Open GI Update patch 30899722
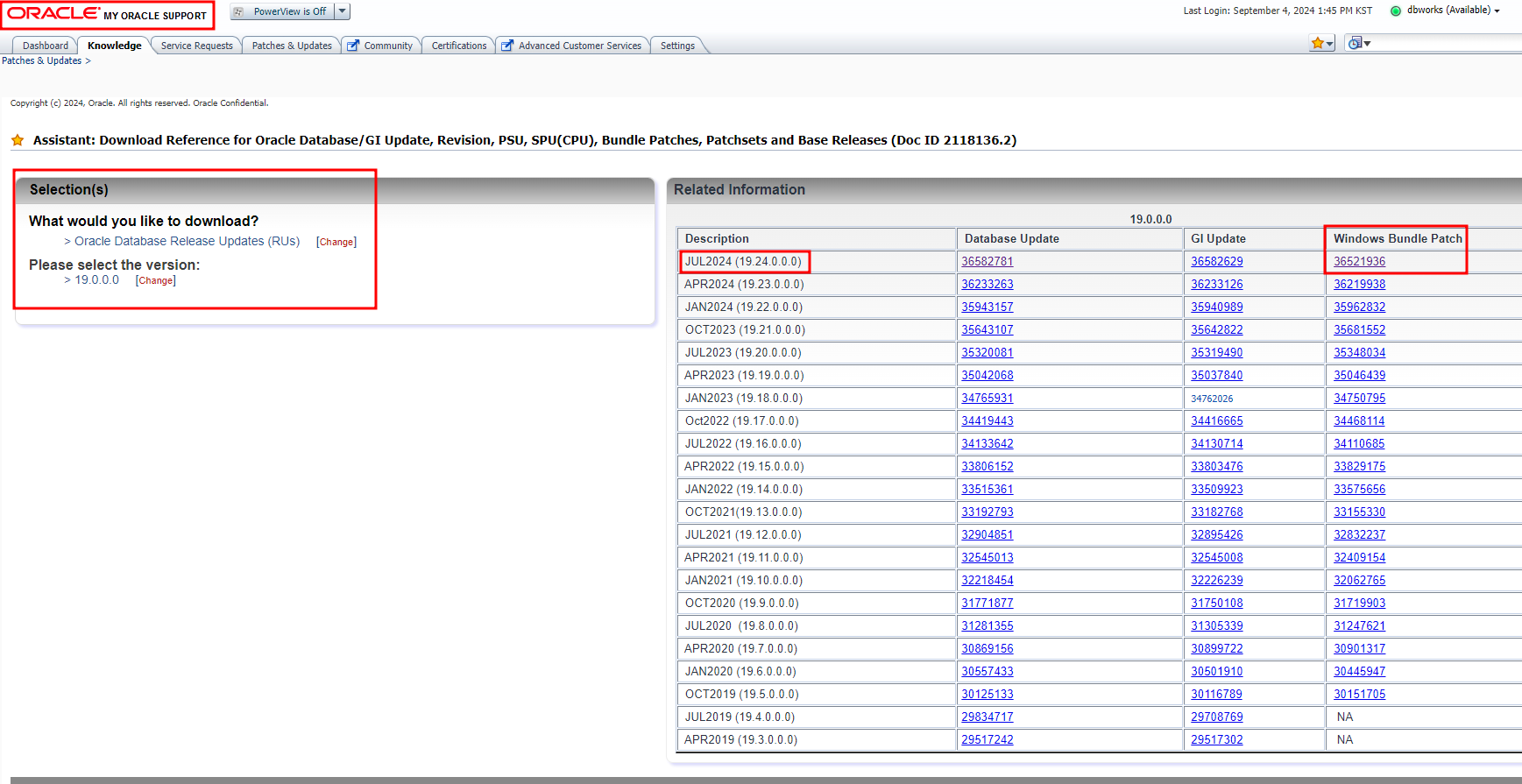Screen dimensions: 1522x784 (1216, 649)
